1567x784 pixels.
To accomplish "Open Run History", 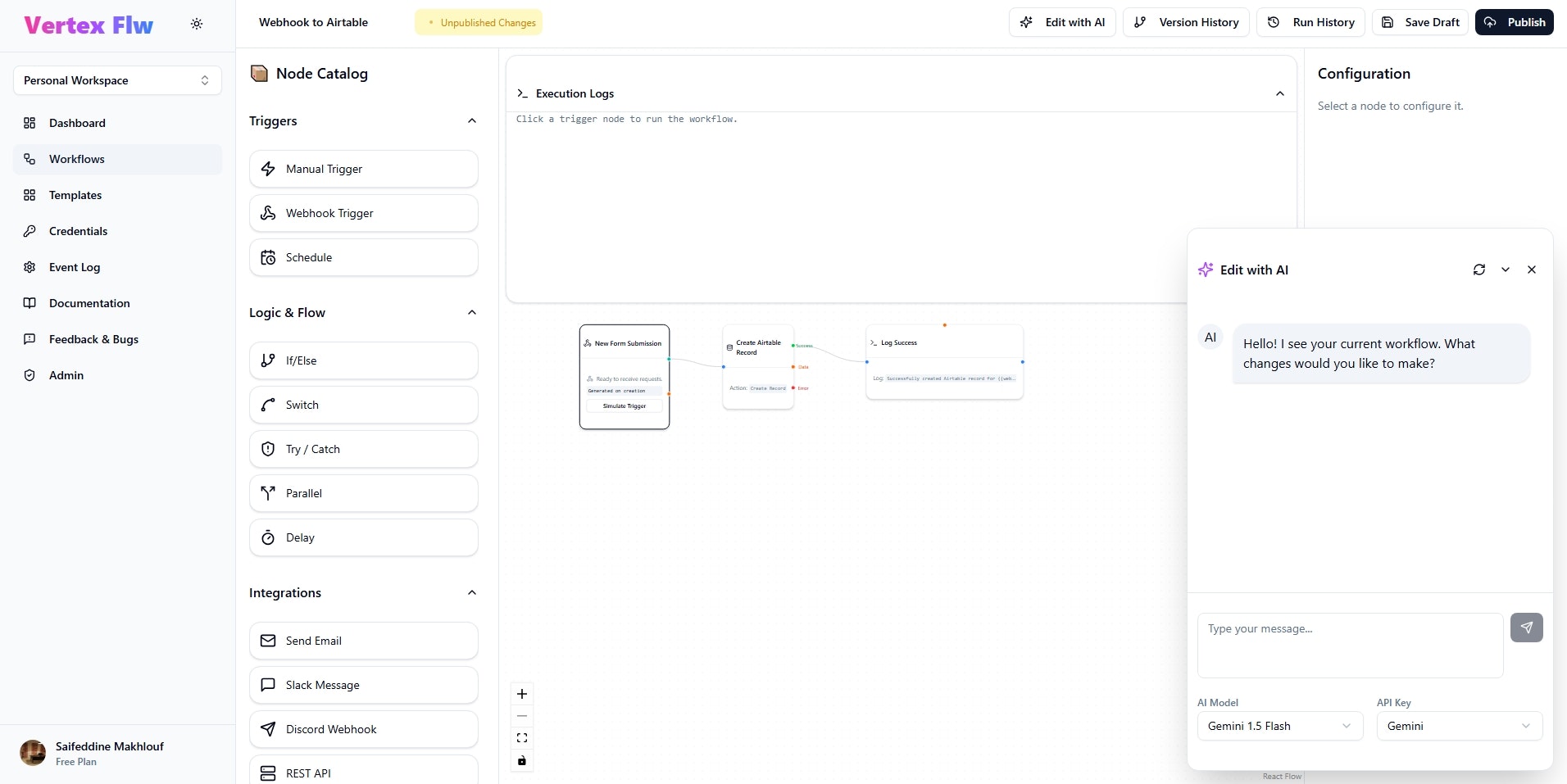I will point(1310,22).
